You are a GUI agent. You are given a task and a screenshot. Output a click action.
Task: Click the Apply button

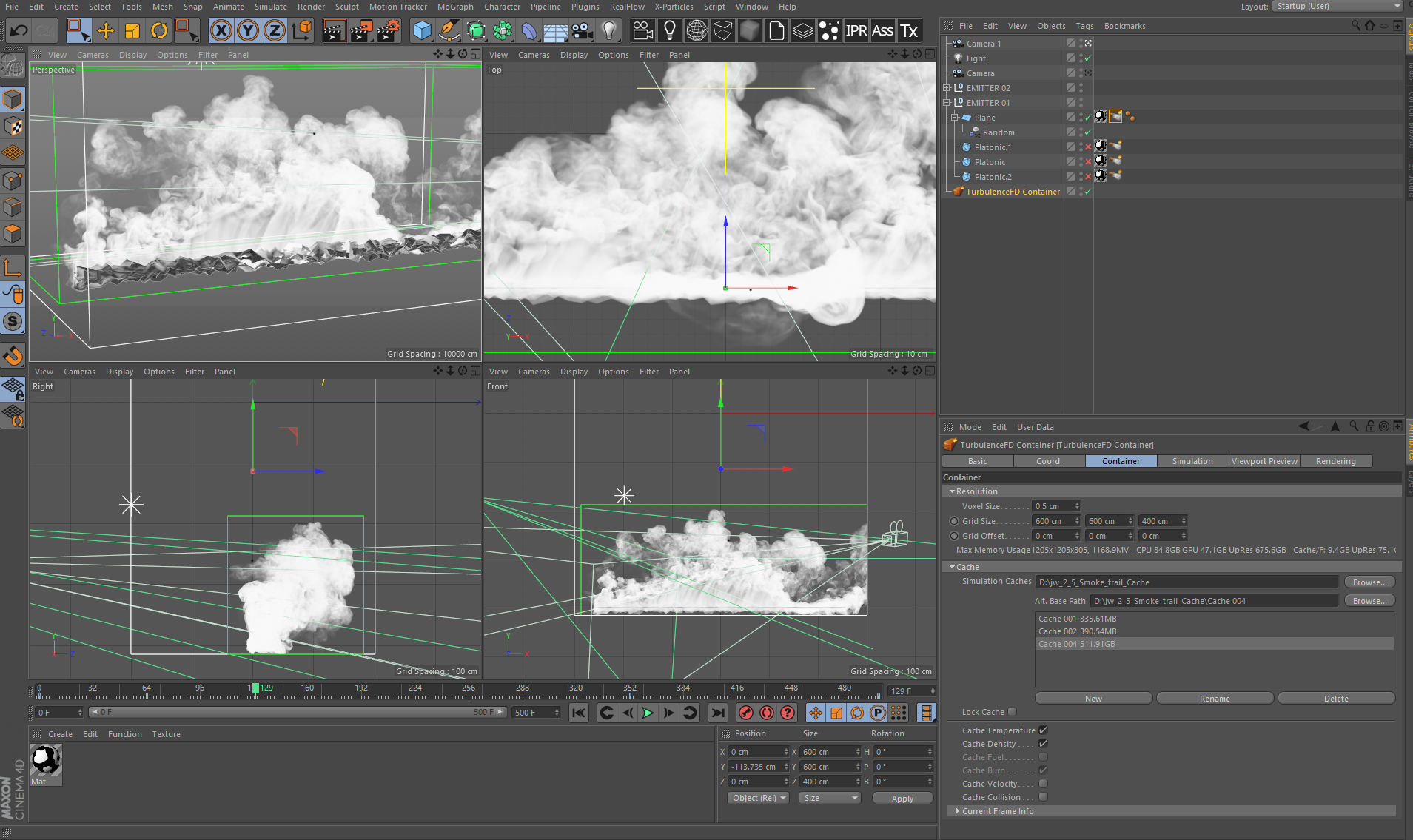tap(902, 799)
